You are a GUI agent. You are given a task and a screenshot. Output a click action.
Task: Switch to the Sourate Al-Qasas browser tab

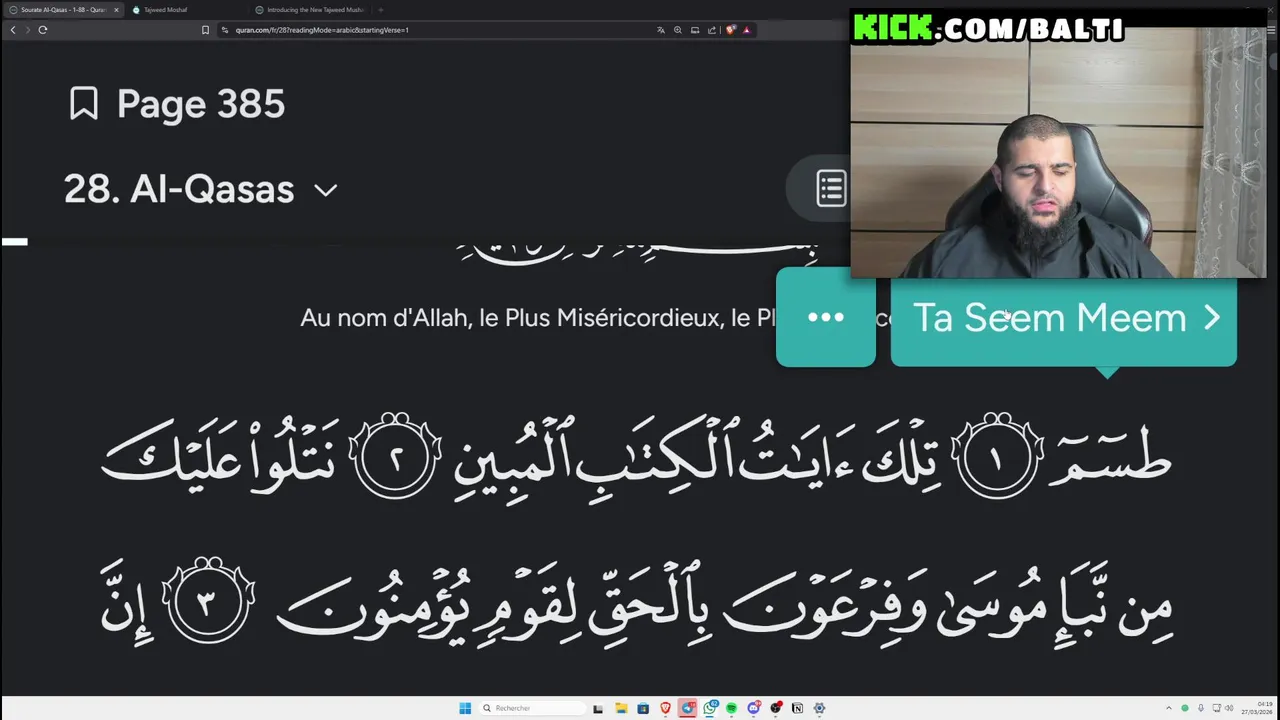63,10
